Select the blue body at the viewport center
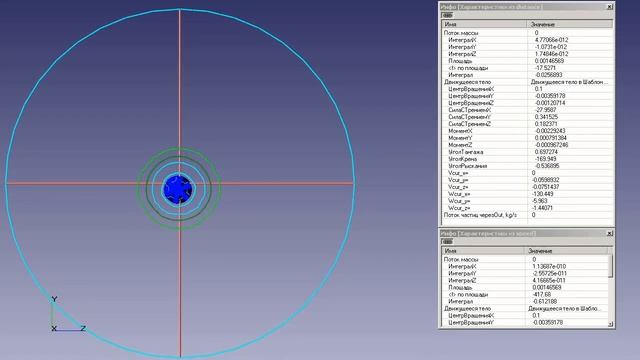This screenshot has width=640, height=360. pyautogui.click(x=178, y=189)
